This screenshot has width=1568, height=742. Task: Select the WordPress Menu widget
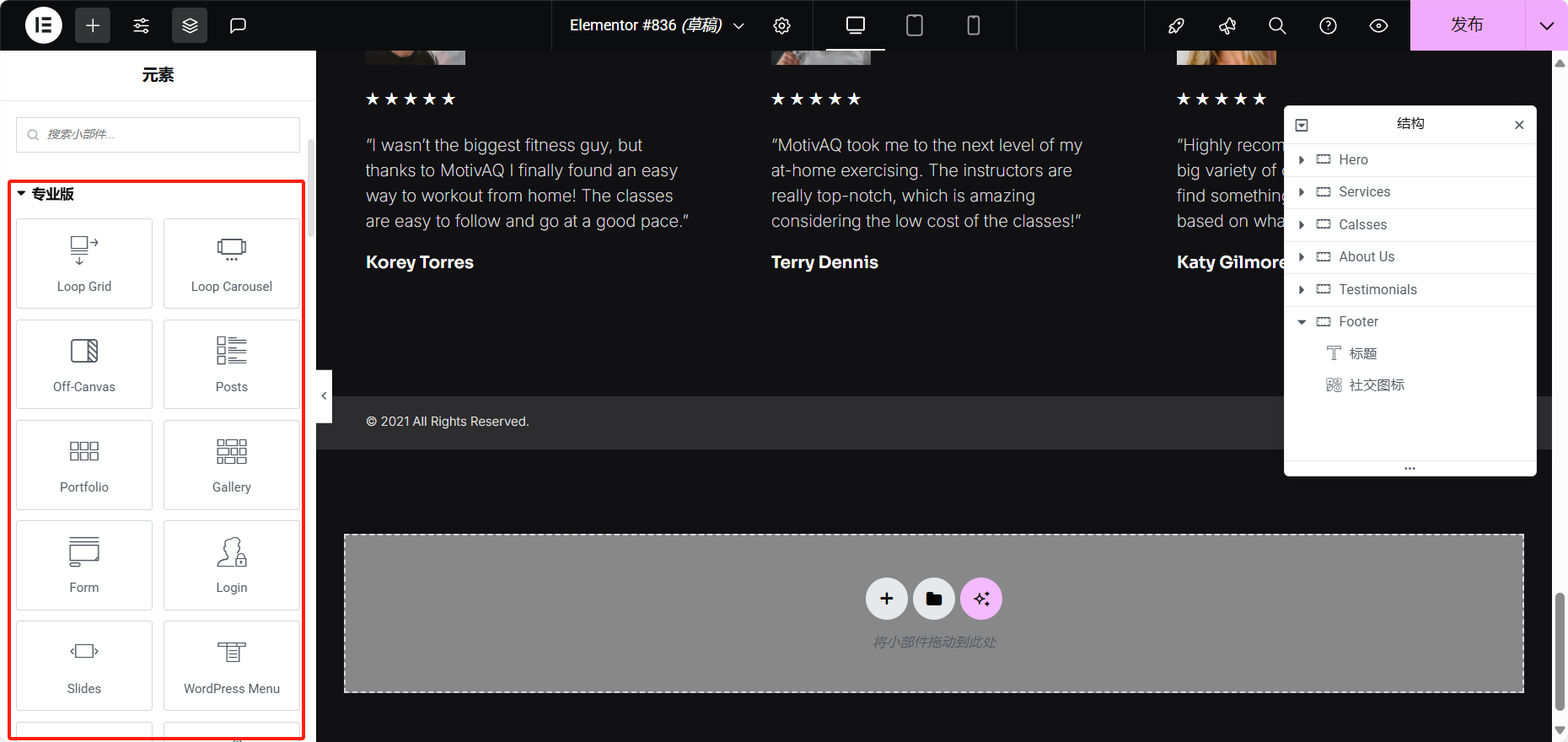232,666
